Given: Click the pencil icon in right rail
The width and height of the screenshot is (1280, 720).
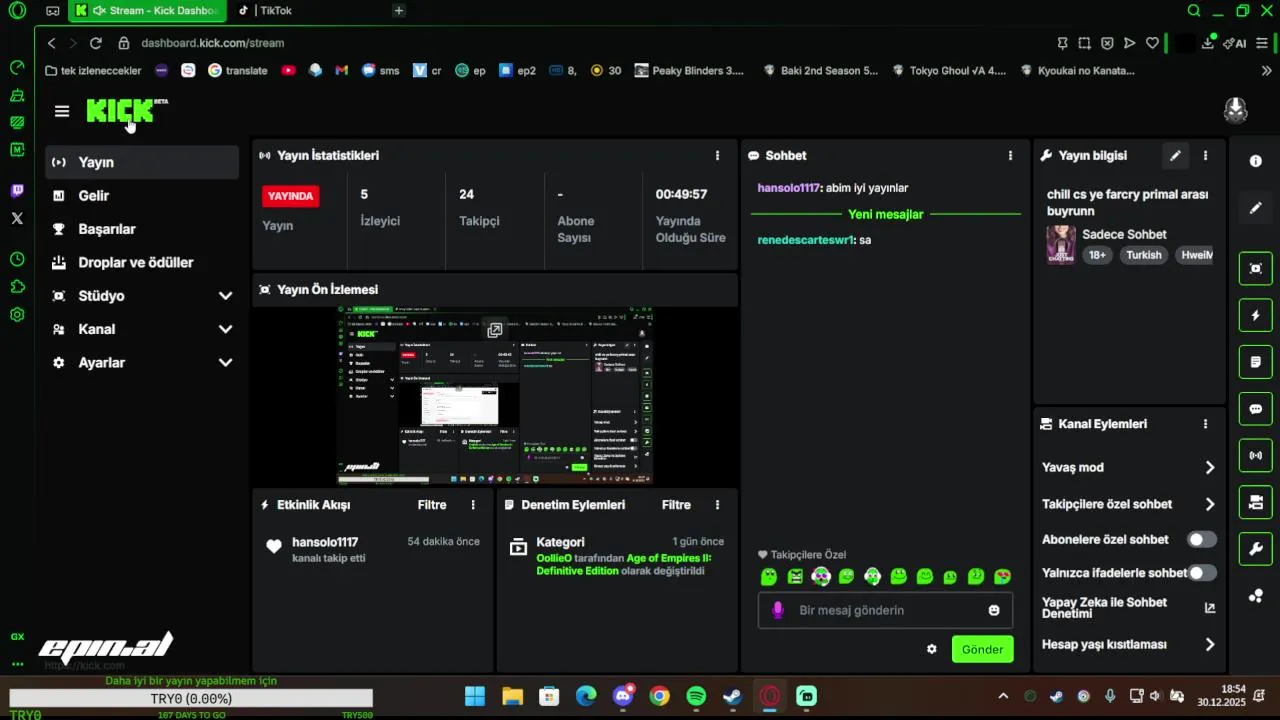Looking at the screenshot, I should [x=1256, y=208].
